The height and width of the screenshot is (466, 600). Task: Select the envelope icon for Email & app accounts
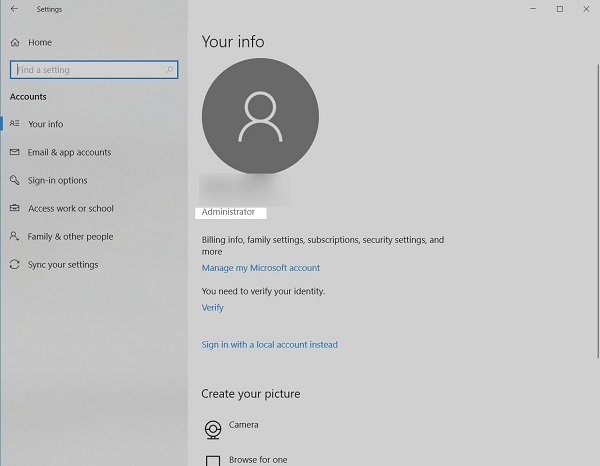coord(15,153)
